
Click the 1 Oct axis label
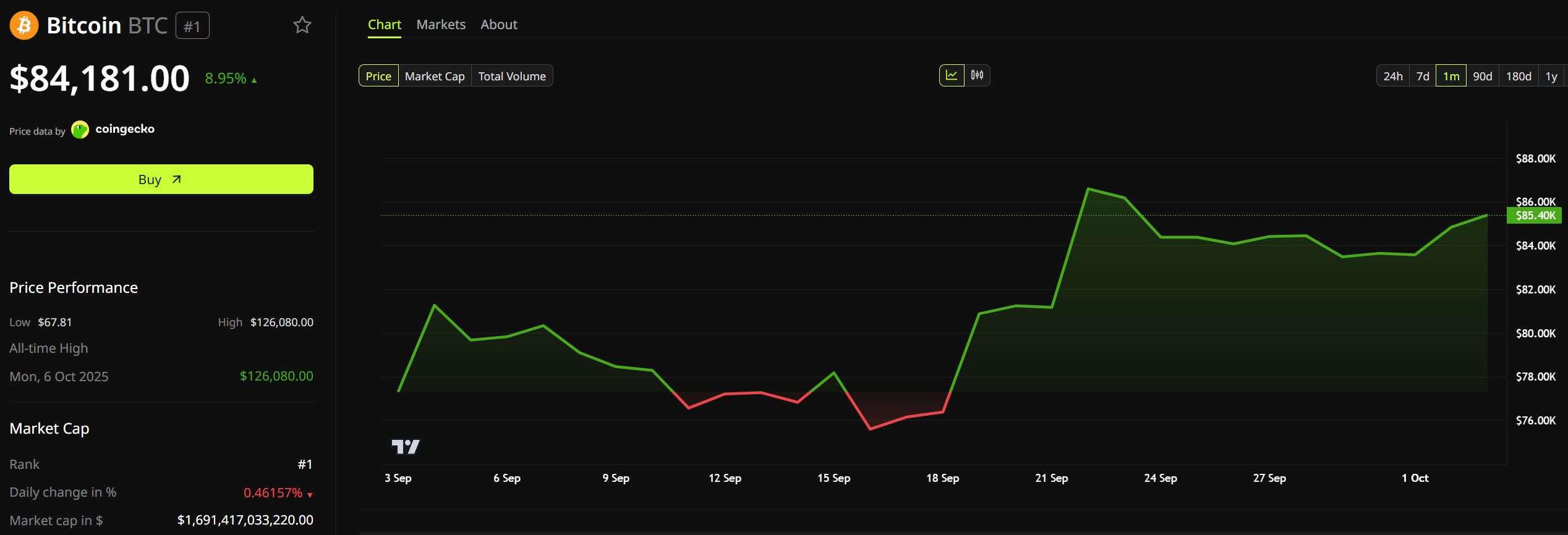point(1415,478)
